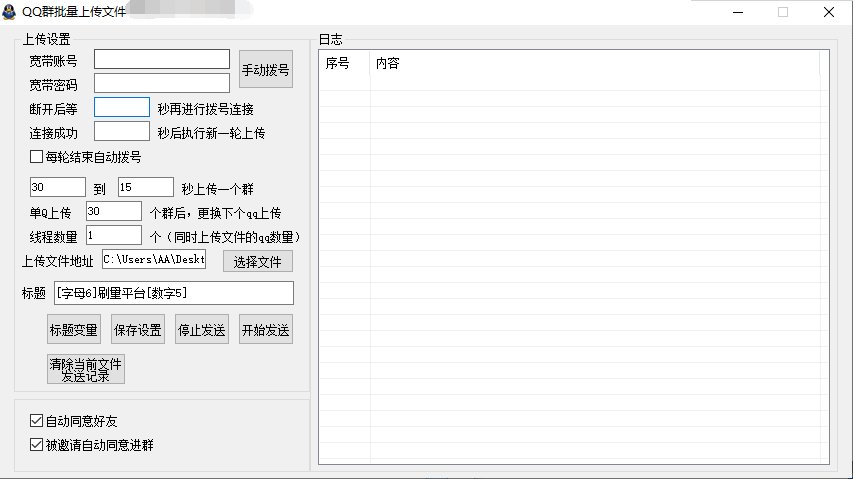This screenshot has width=853, height=479.
Task: Click the 清除当前文件发送记录 button
Action: (86, 369)
